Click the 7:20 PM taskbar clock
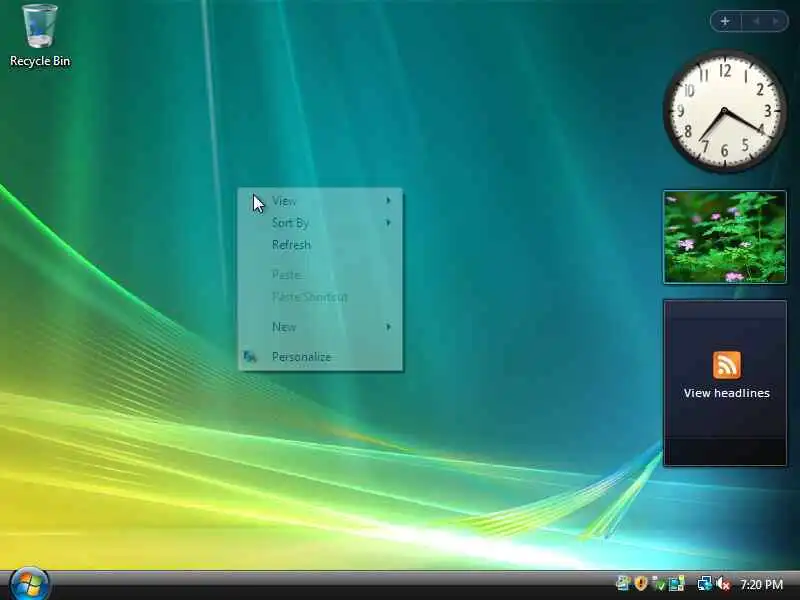The image size is (800, 600). click(761, 584)
